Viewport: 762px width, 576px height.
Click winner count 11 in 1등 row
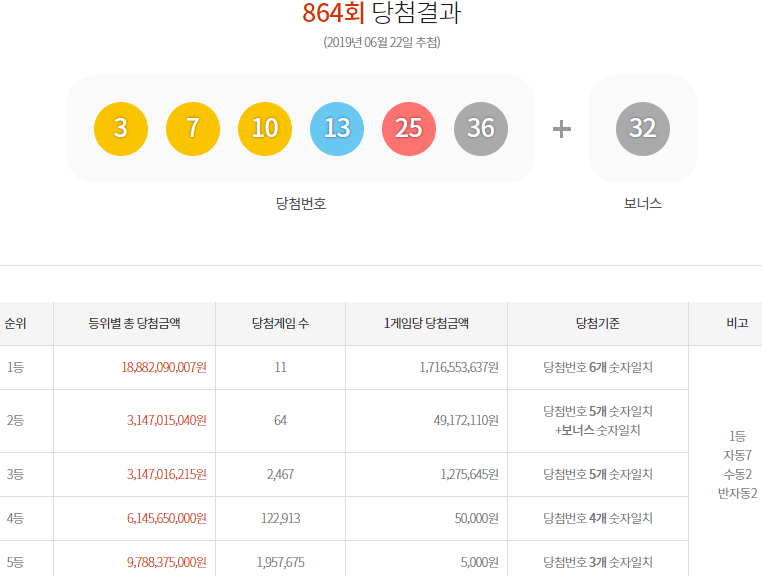coord(280,367)
